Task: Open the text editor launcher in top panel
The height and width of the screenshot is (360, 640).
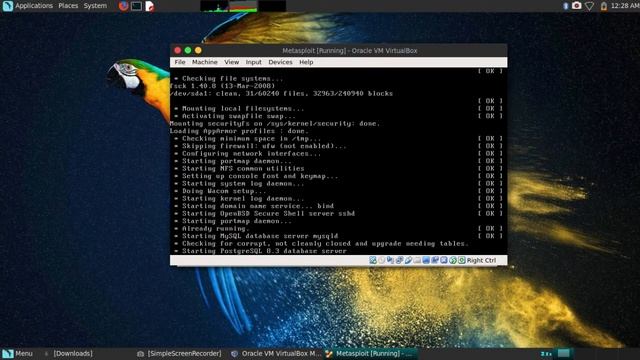Action: click(x=150, y=6)
